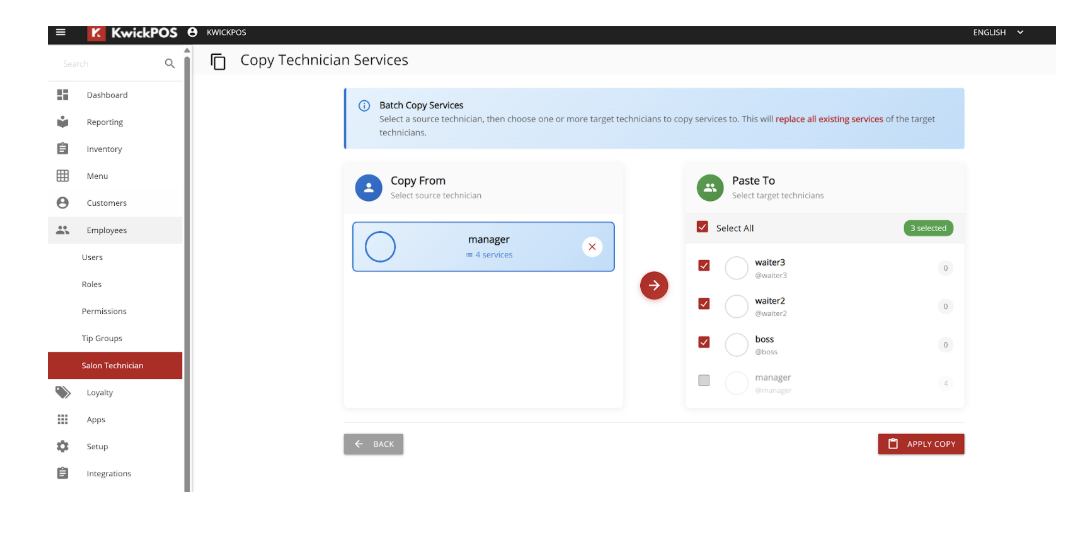Click the 'Copy Technician Services' title
Image resolution: width=1088 pixels, height=540 pixels.
(324, 60)
